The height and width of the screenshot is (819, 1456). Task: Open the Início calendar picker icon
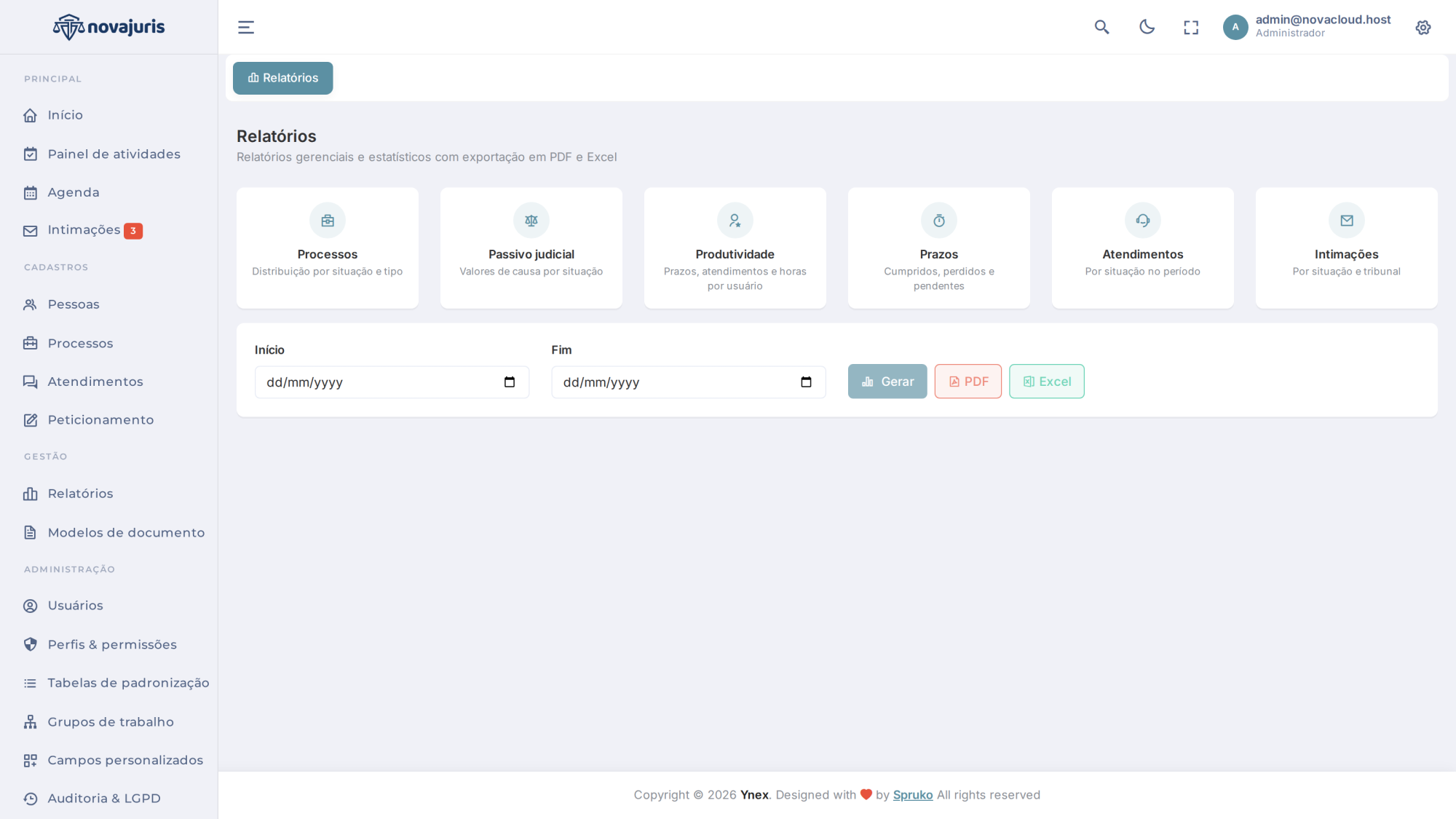click(x=510, y=382)
